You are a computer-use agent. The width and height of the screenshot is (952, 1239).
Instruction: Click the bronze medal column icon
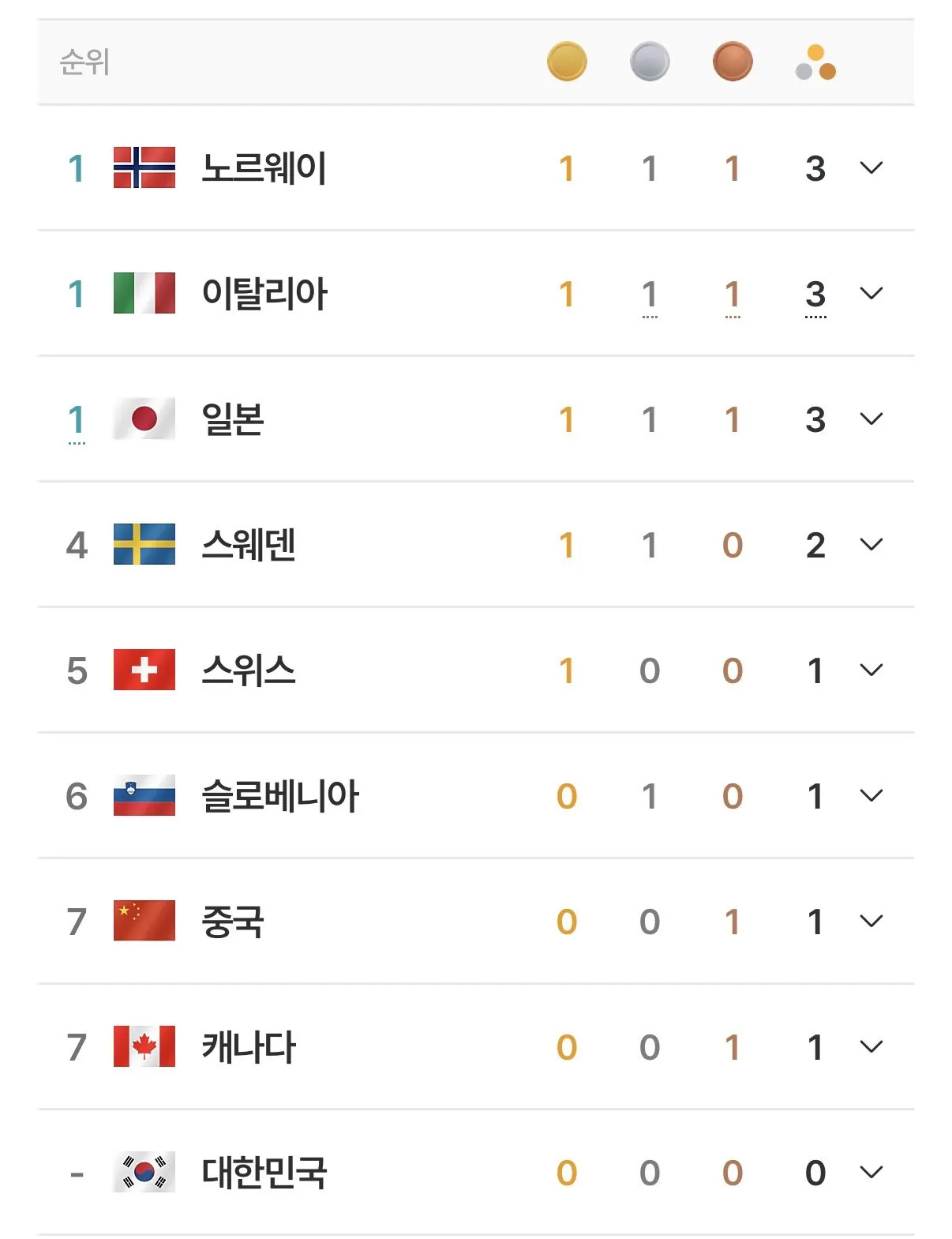click(733, 62)
